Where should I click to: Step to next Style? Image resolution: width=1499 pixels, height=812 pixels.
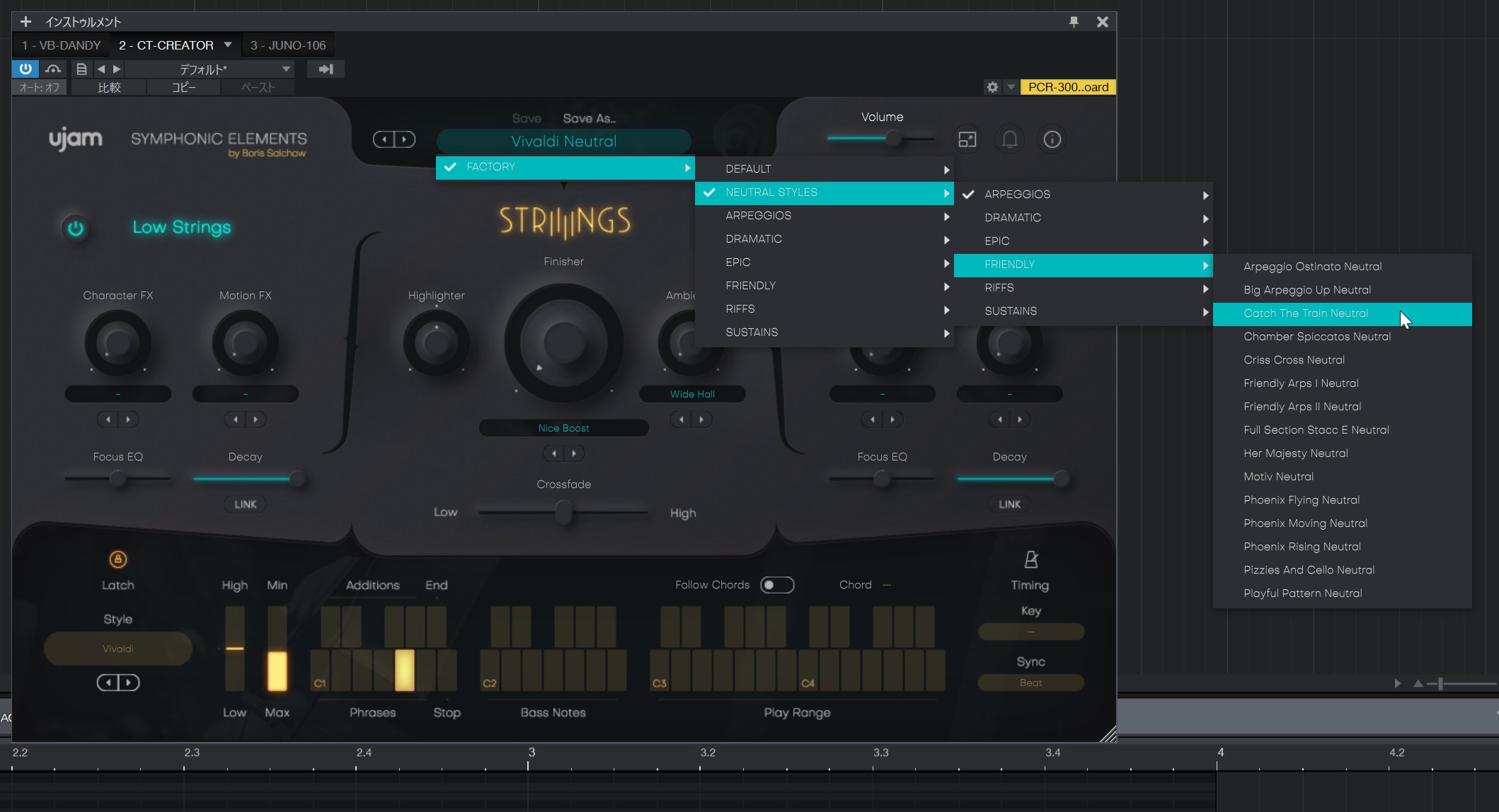128,683
